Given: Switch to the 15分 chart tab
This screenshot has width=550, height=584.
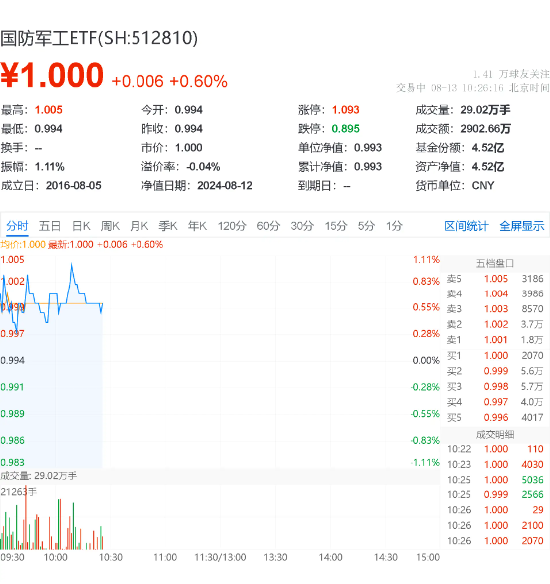Looking at the screenshot, I should [x=336, y=226].
